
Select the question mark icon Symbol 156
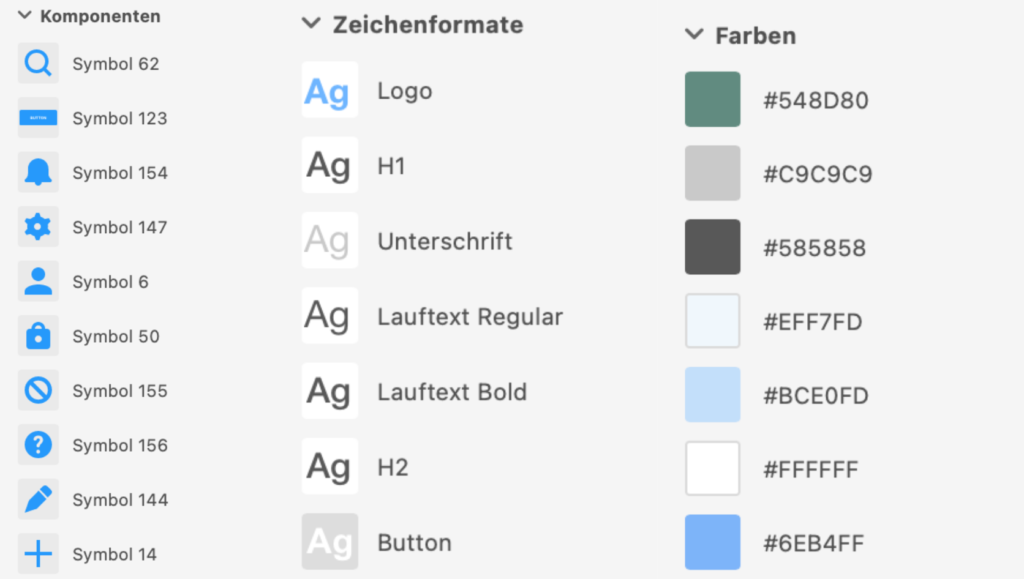click(x=38, y=445)
